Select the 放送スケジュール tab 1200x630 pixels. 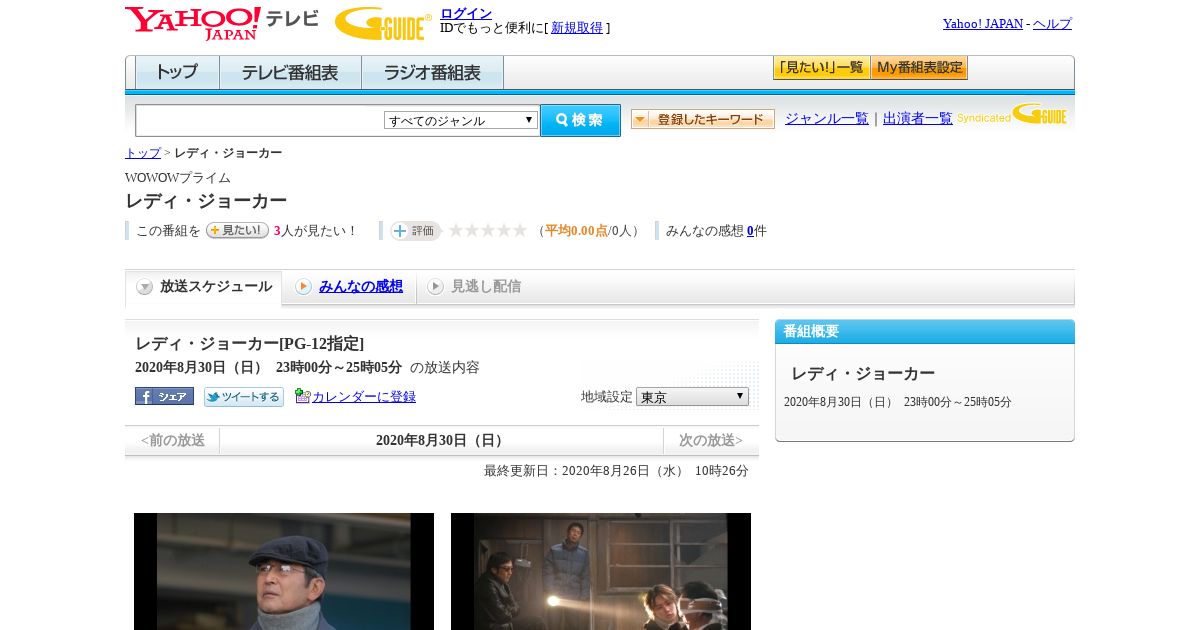(x=203, y=287)
